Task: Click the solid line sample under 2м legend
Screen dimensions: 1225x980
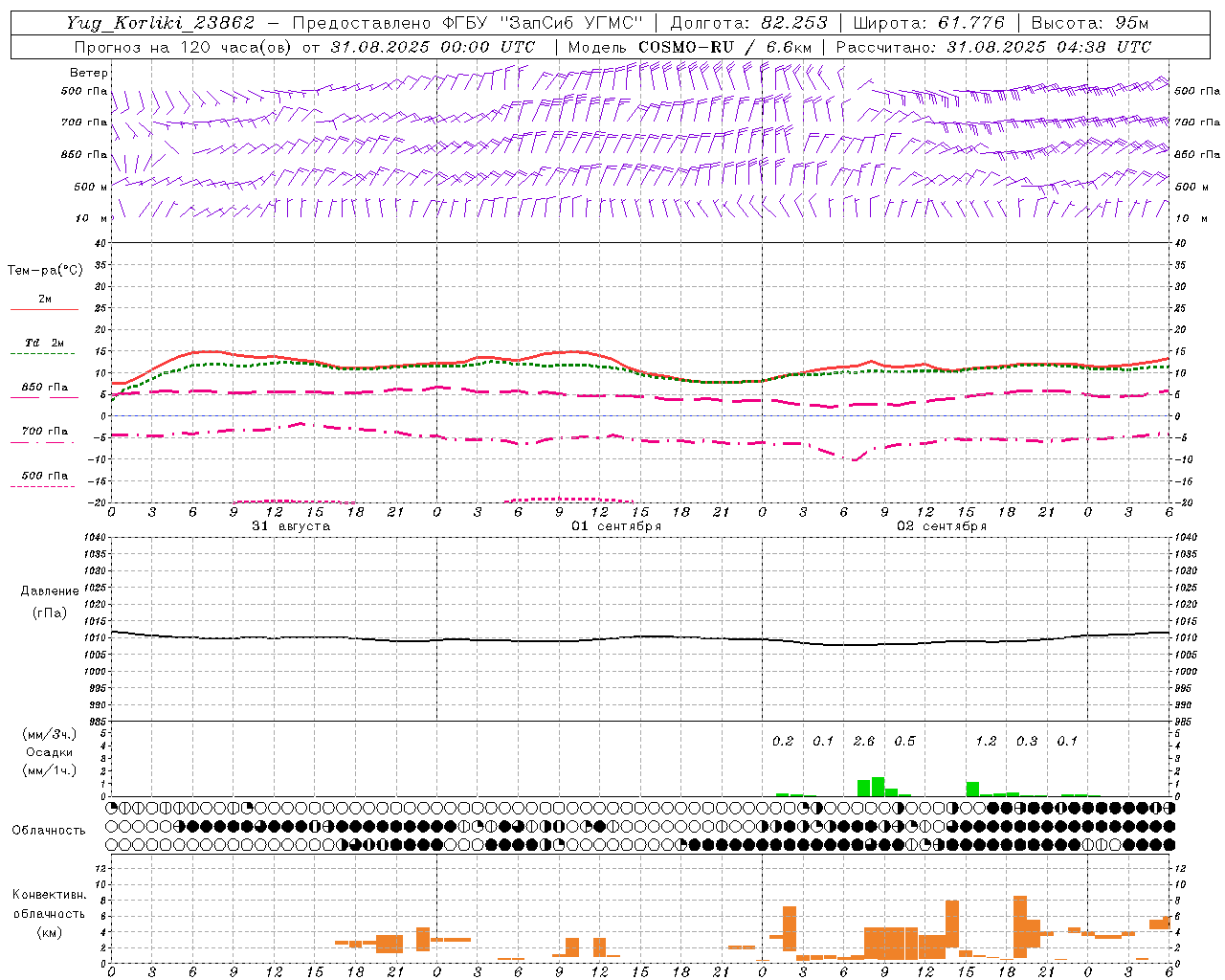Action: tap(44, 309)
